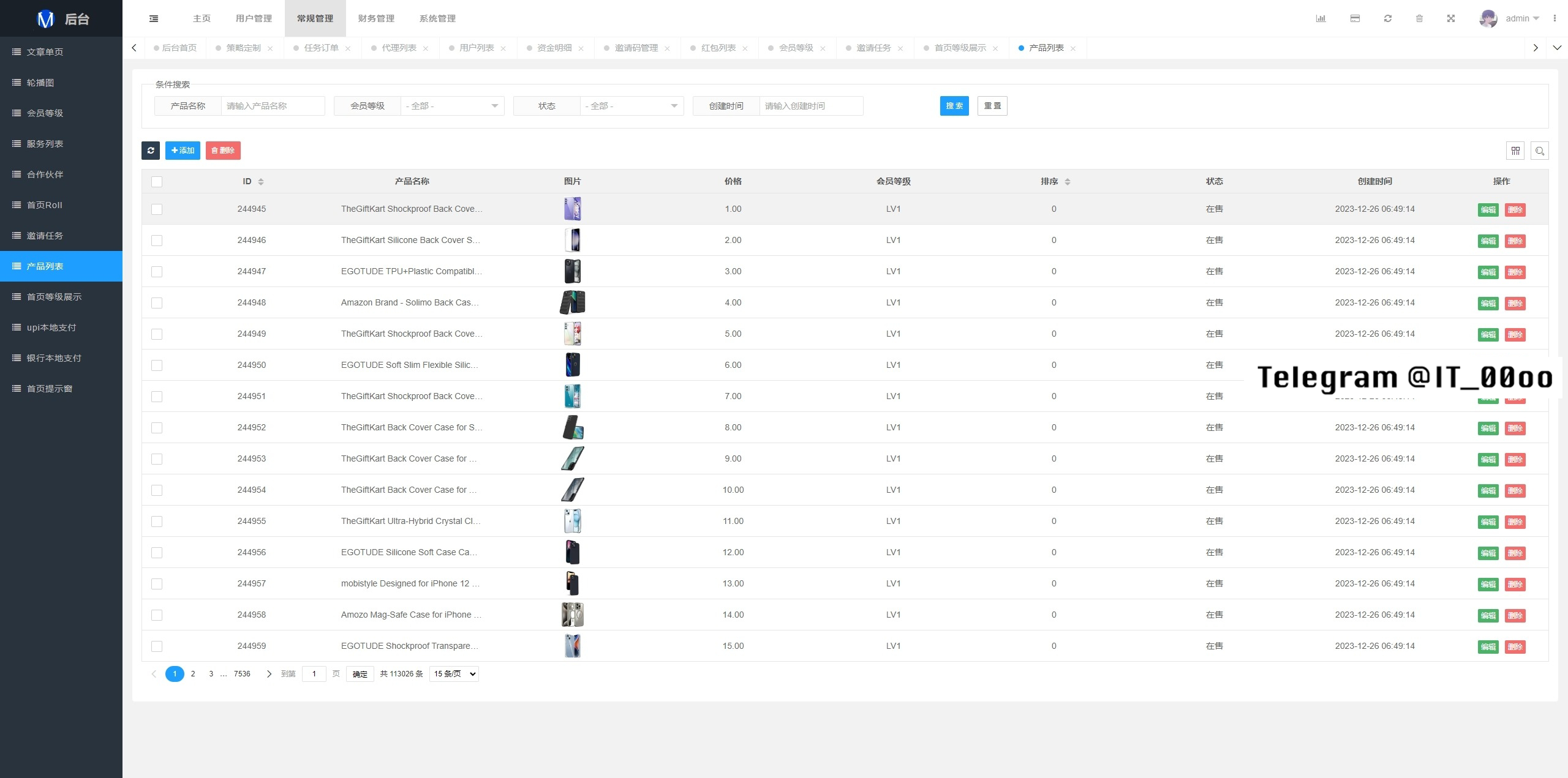1568x778 pixels.
Task: Click the 重置 reset button
Action: pyautogui.click(x=992, y=106)
